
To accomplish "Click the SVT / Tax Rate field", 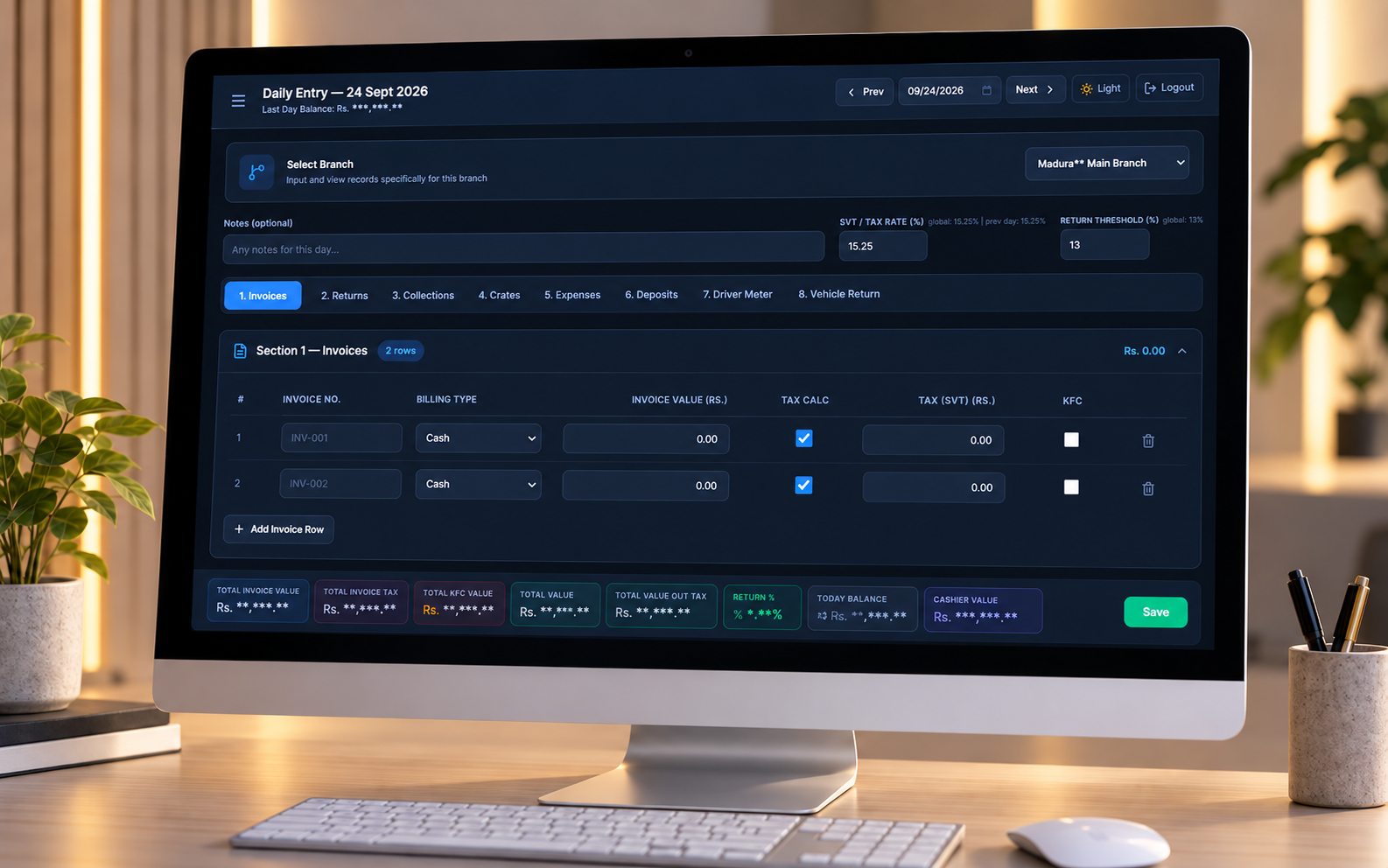I will (883, 246).
